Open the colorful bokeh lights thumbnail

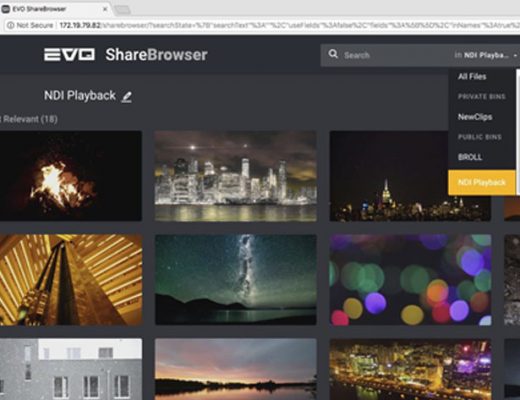[410, 280]
